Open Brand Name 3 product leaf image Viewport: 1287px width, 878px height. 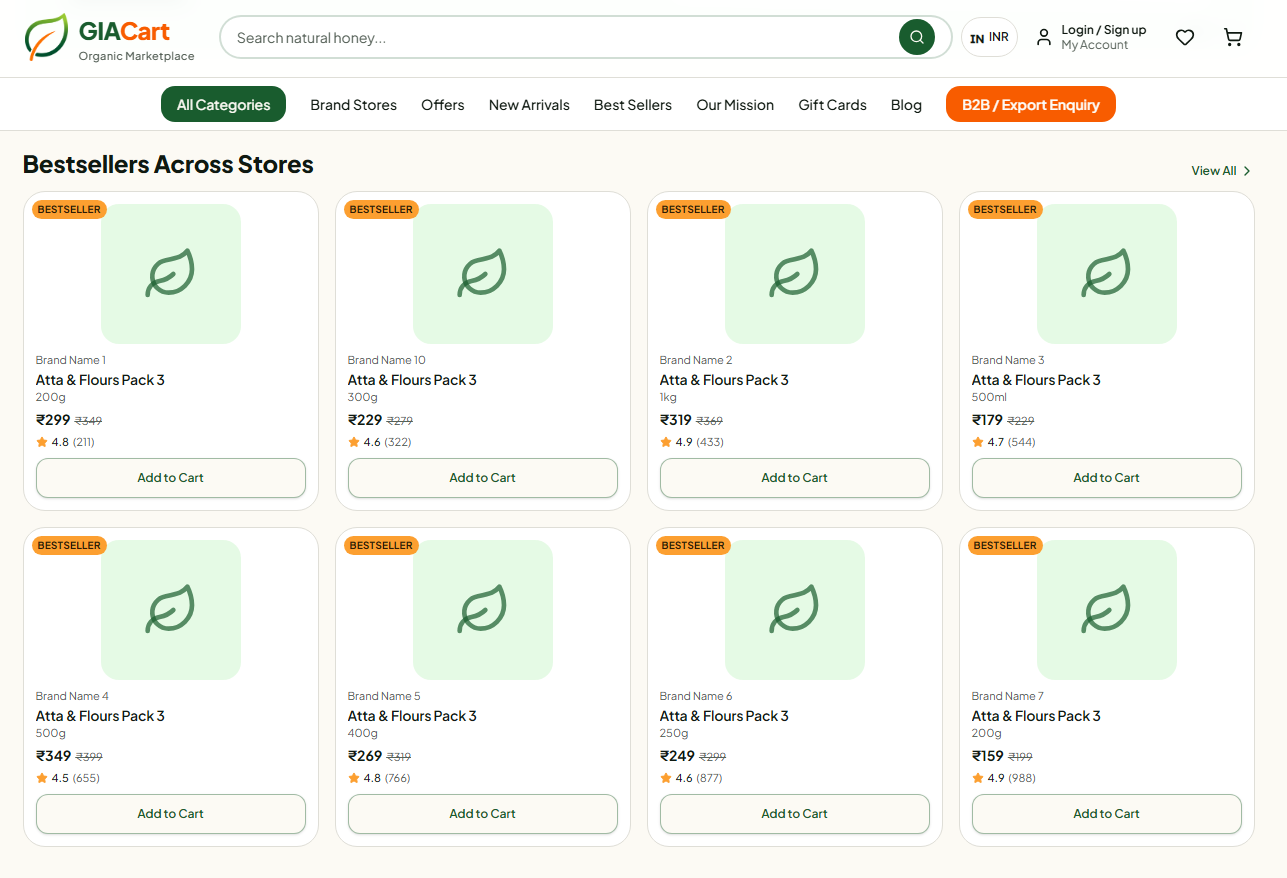tap(1107, 274)
